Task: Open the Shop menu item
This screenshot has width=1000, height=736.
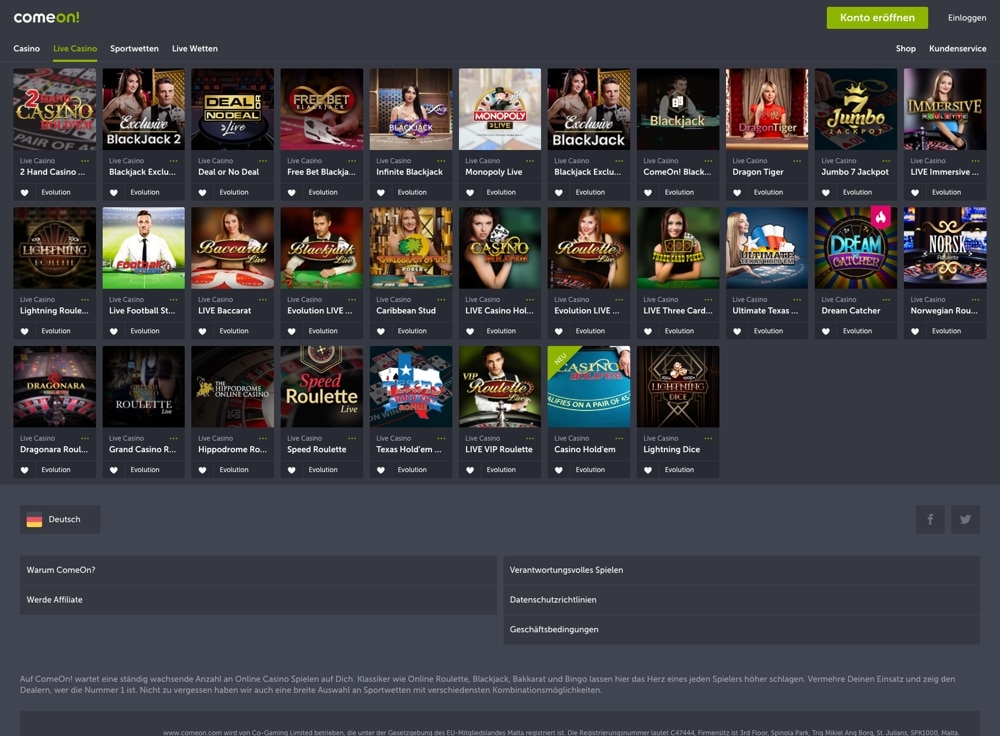Action: [x=906, y=48]
